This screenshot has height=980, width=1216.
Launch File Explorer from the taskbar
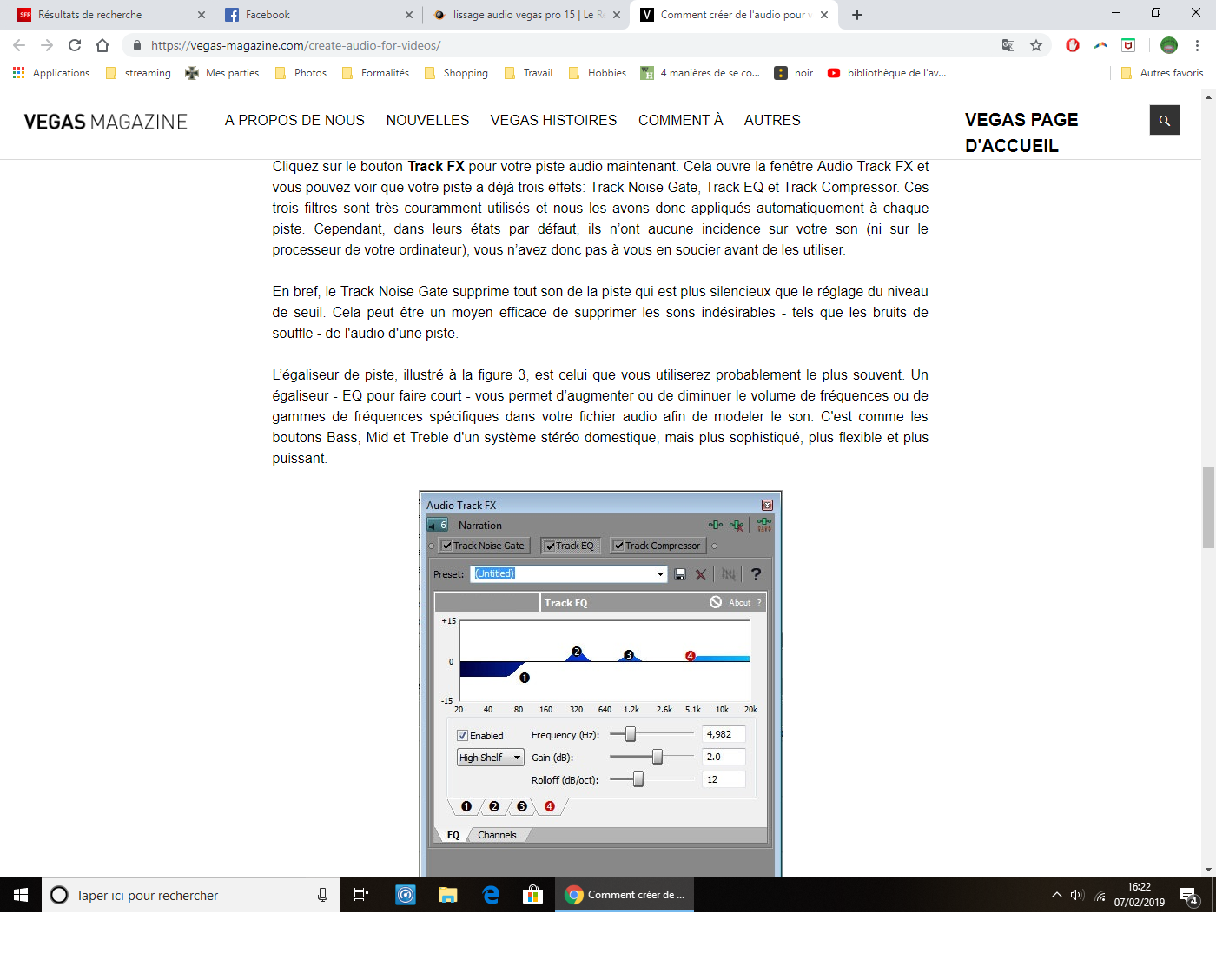[x=448, y=895]
